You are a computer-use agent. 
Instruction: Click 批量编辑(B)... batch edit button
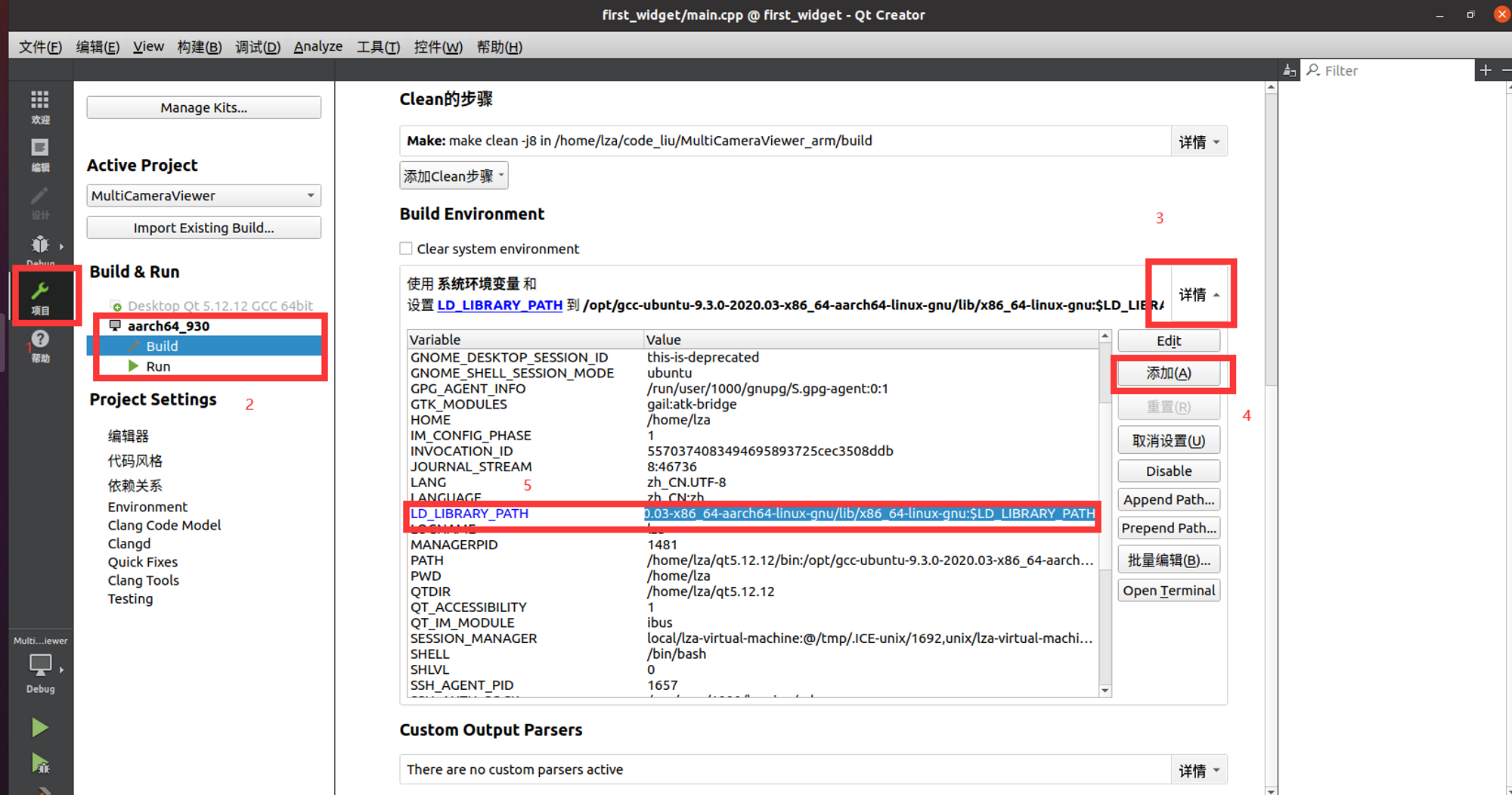[x=1168, y=560]
